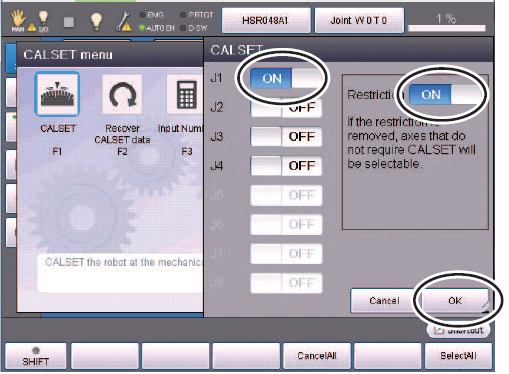
Task: Click the HSR048A1 robot name button
Action: 266,21
